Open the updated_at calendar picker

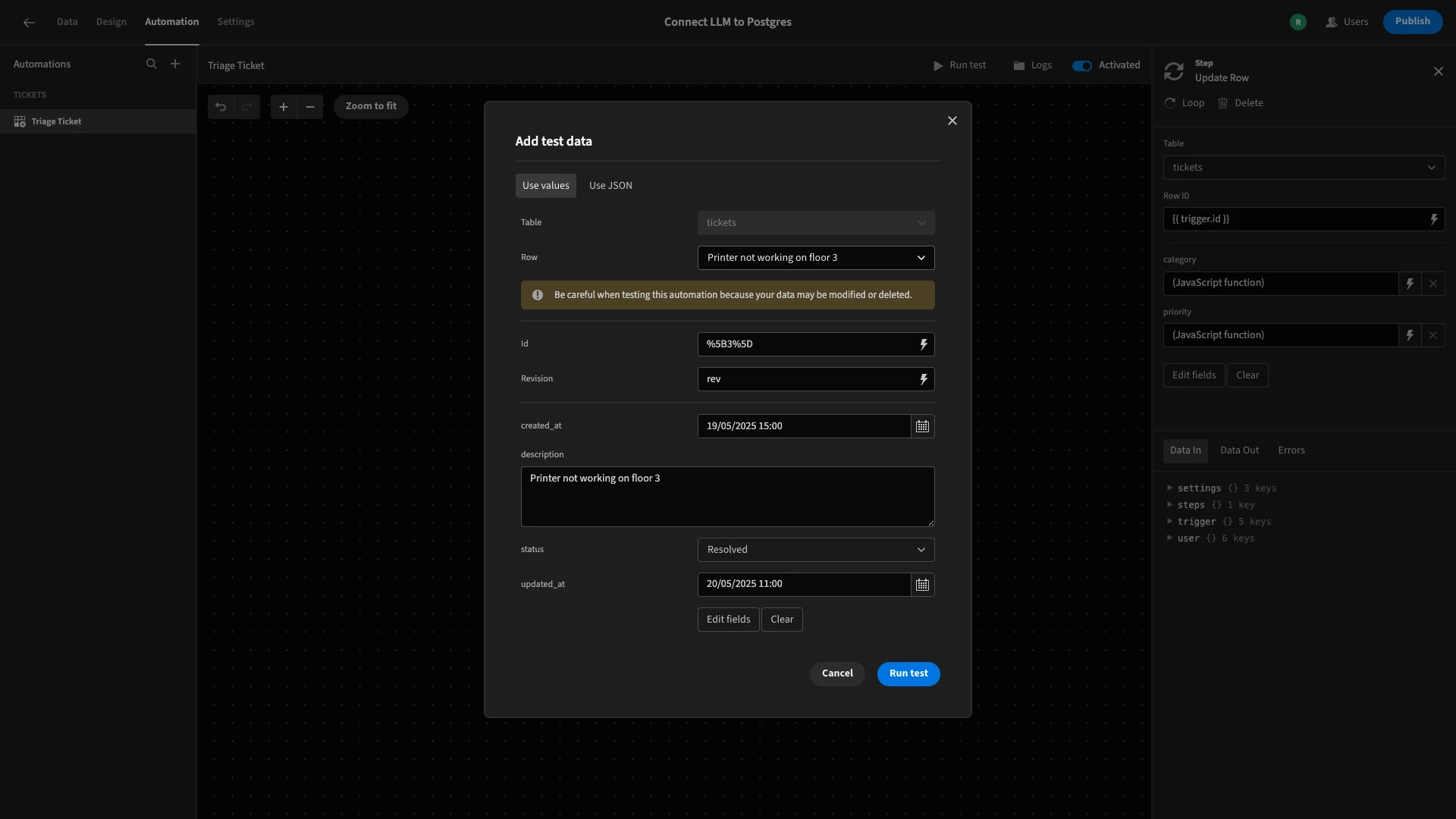[x=922, y=585]
